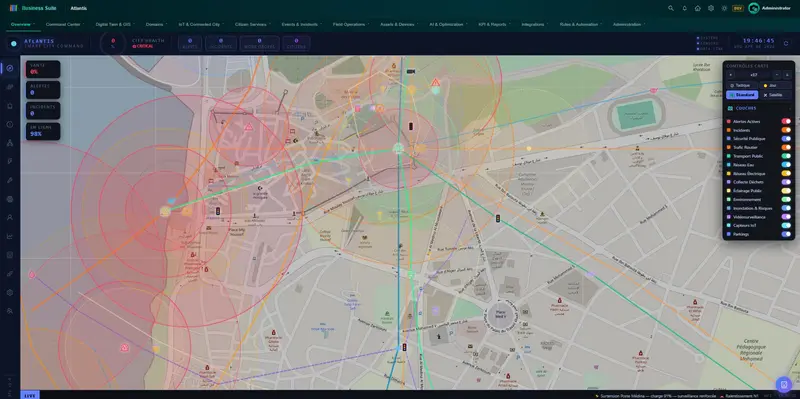
Task: Click the Work Orders counter chip
Action: [259, 43]
